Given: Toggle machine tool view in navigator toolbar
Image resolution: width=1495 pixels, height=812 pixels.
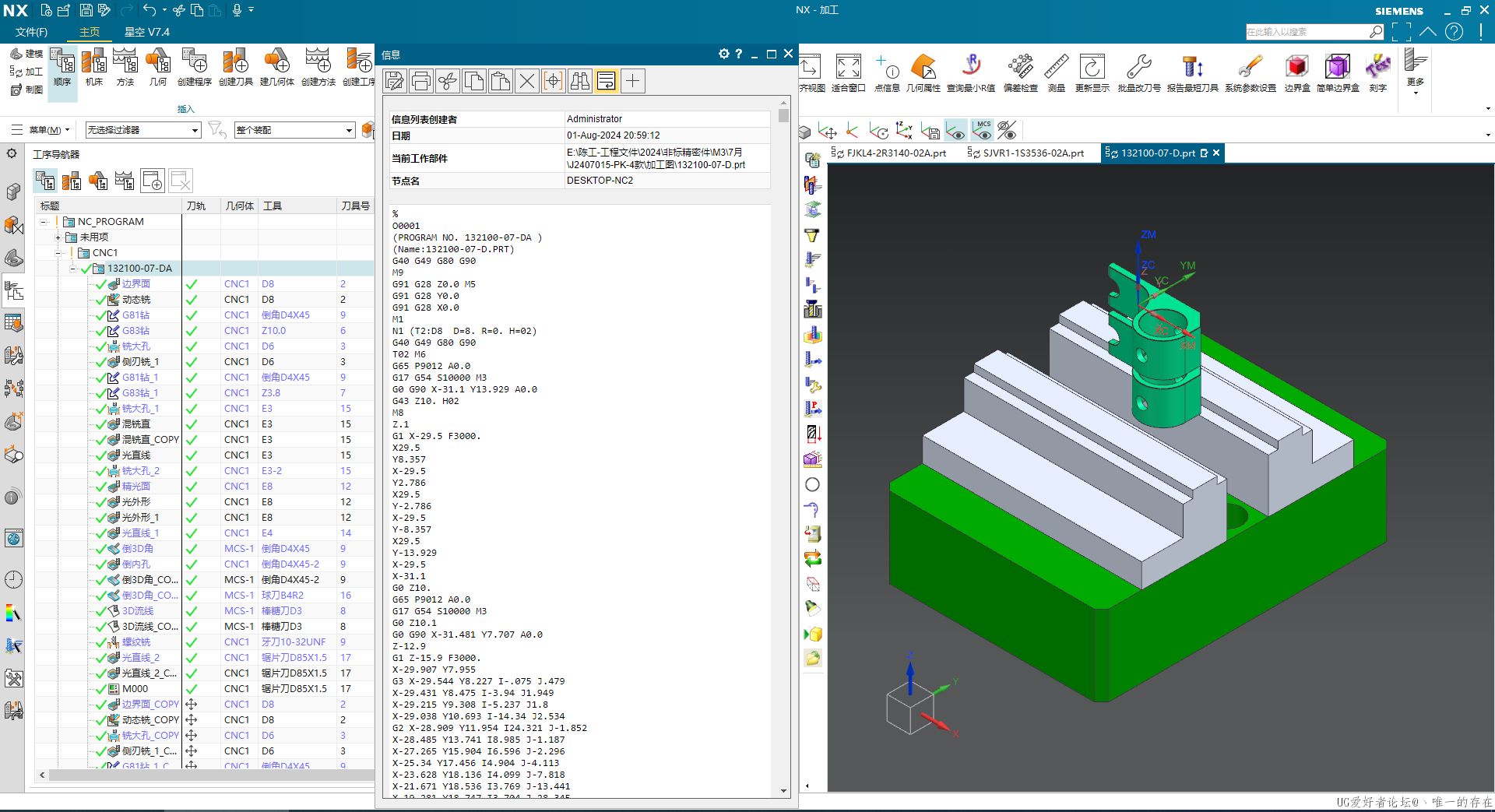Looking at the screenshot, I should tap(72, 181).
